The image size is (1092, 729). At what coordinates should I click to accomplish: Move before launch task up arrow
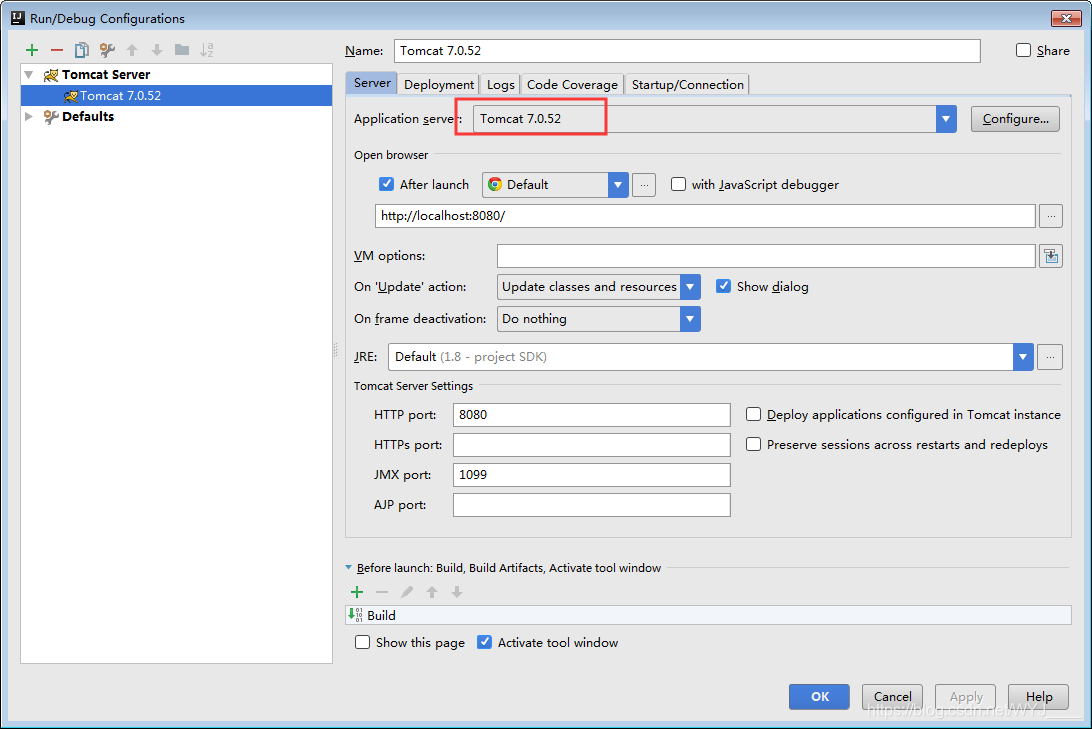[x=432, y=592]
